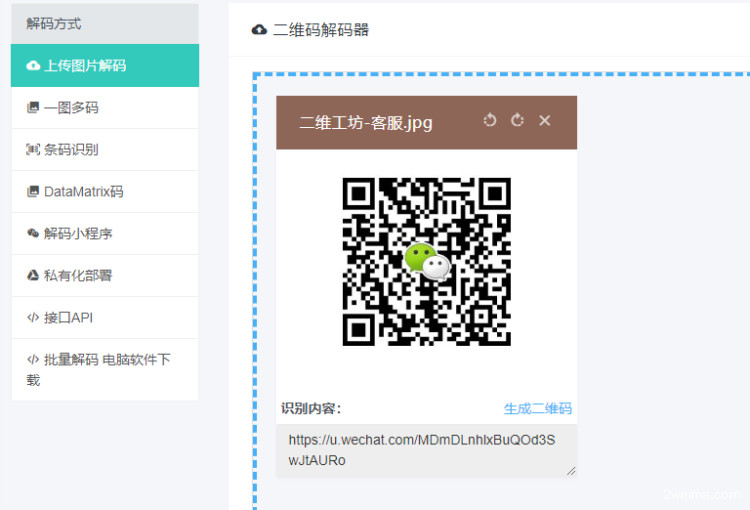Click the 识别内容 label

click(311, 408)
